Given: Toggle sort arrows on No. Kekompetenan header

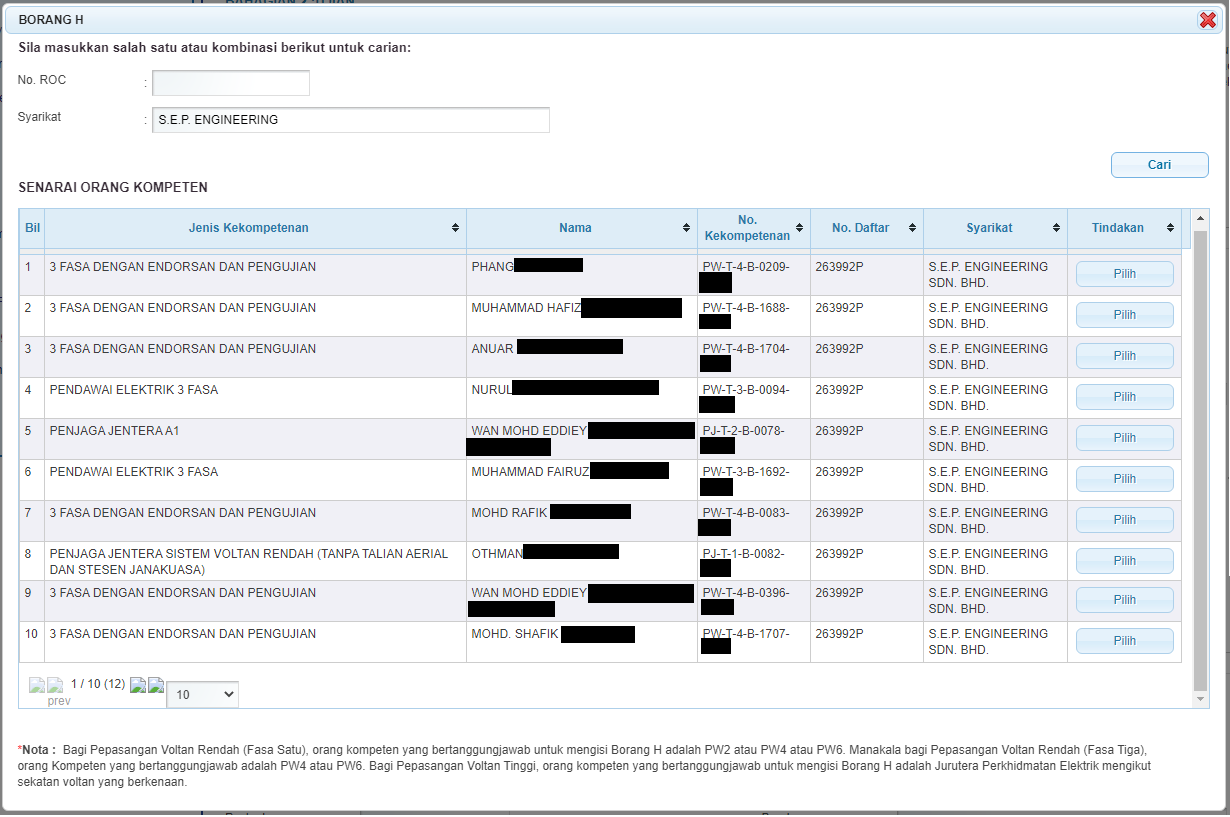Looking at the screenshot, I should tap(800, 228).
